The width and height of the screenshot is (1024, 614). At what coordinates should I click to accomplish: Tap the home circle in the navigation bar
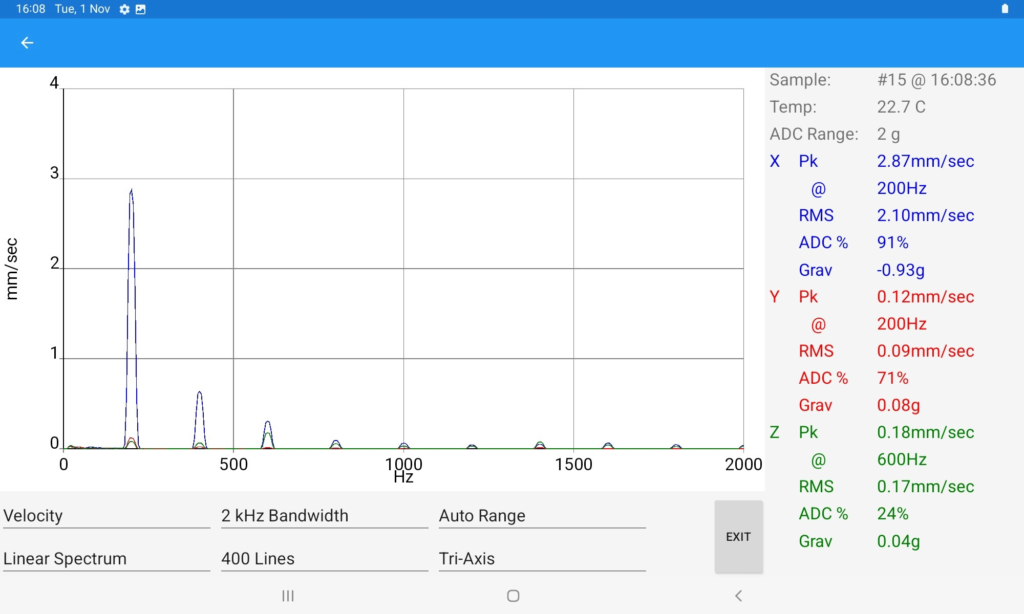tap(512, 595)
